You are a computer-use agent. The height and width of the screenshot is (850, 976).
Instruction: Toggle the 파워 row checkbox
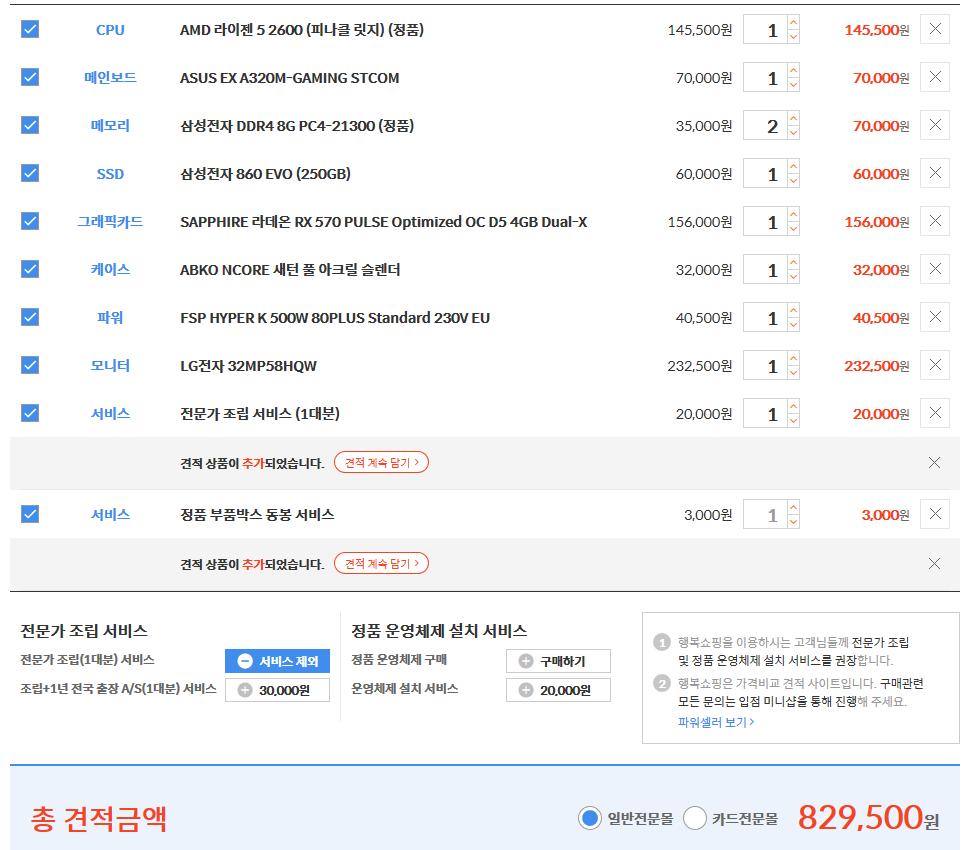coord(30,317)
